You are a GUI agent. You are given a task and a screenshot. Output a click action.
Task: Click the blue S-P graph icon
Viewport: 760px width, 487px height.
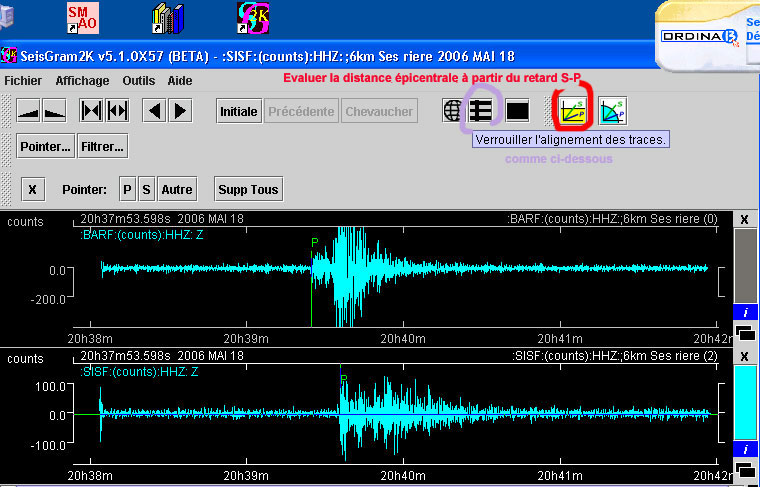(x=611, y=111)
